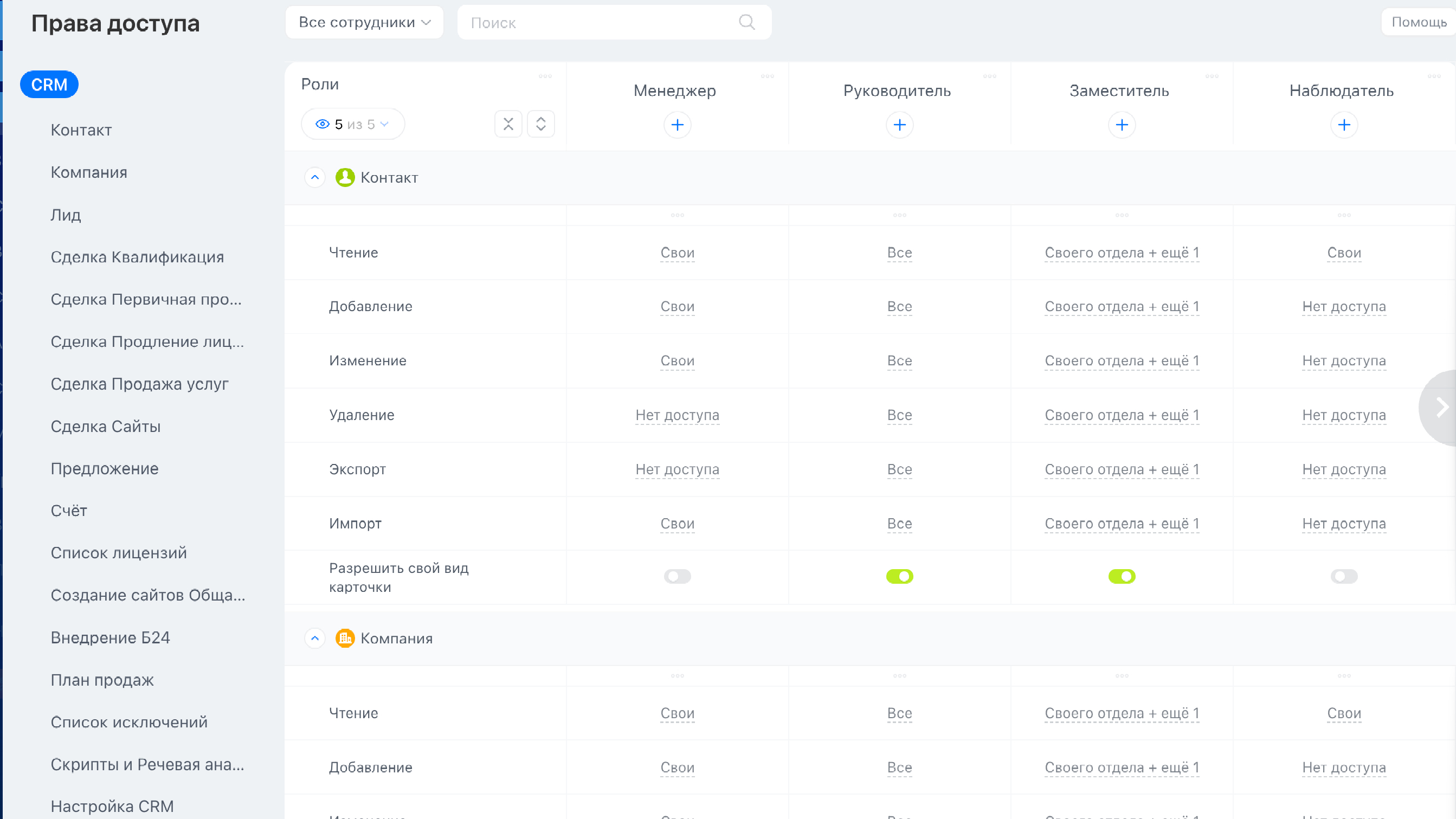Click the plus icon under Заместитель
The image size is (1456, 819).
coord(1122,125)
